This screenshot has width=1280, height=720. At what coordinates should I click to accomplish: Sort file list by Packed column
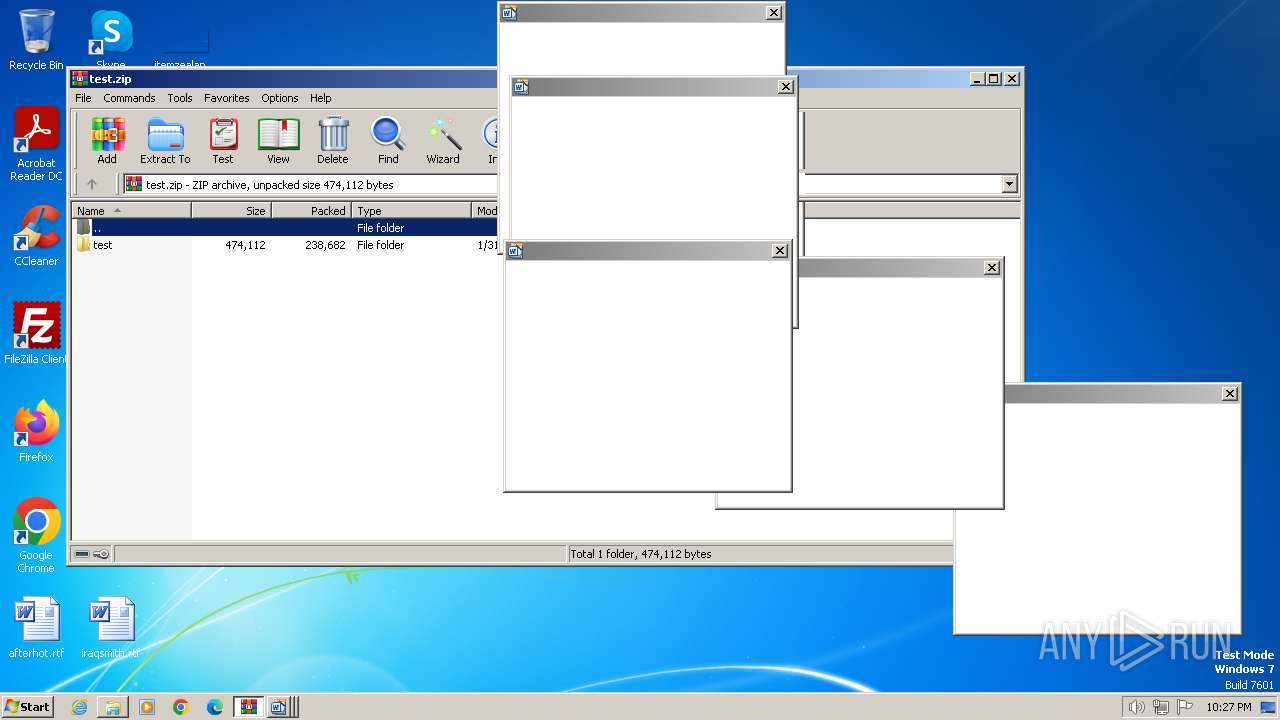click(311, 210)
